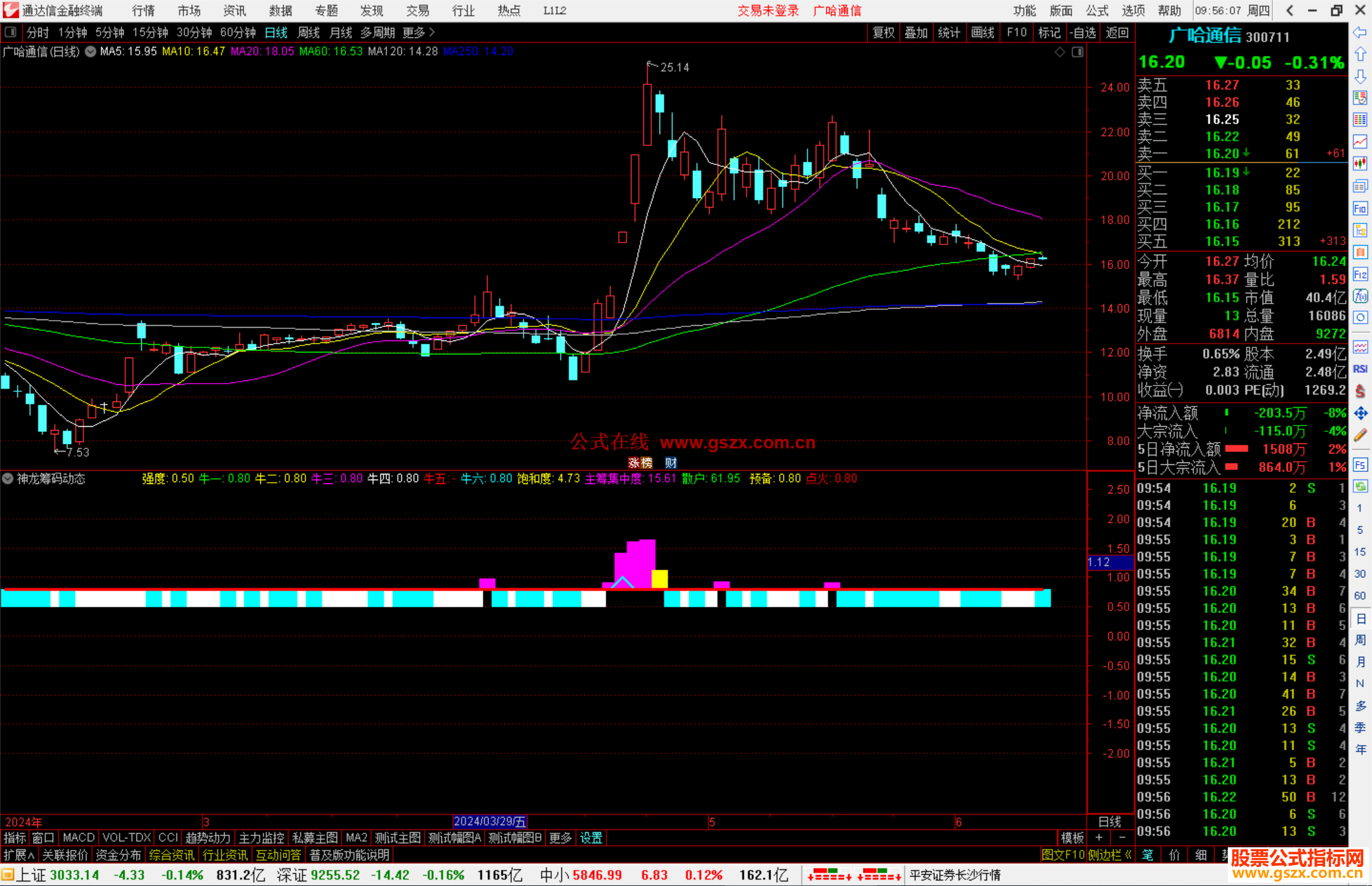Click the RSI indicator icon in sidebar

point(1360,369)
